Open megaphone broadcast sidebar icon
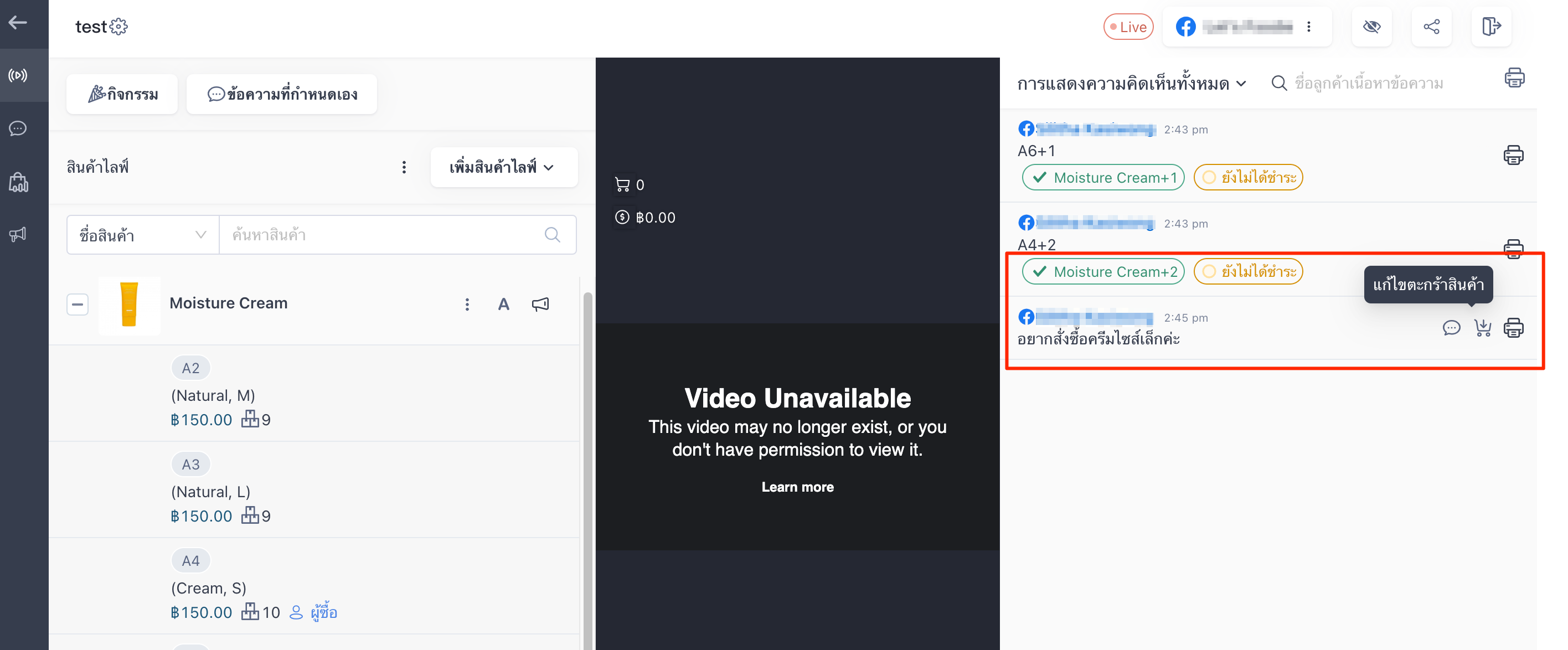 click(x=18, y=234)
